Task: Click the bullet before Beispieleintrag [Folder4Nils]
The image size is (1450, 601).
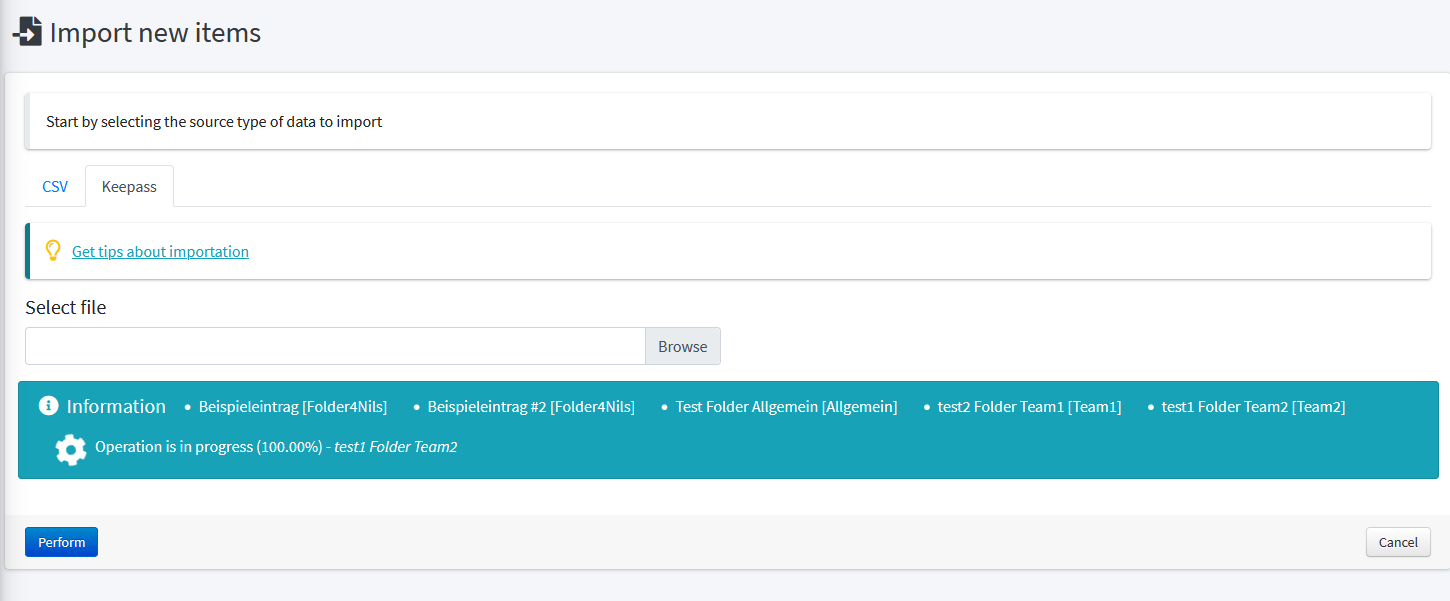Action: 186,406
